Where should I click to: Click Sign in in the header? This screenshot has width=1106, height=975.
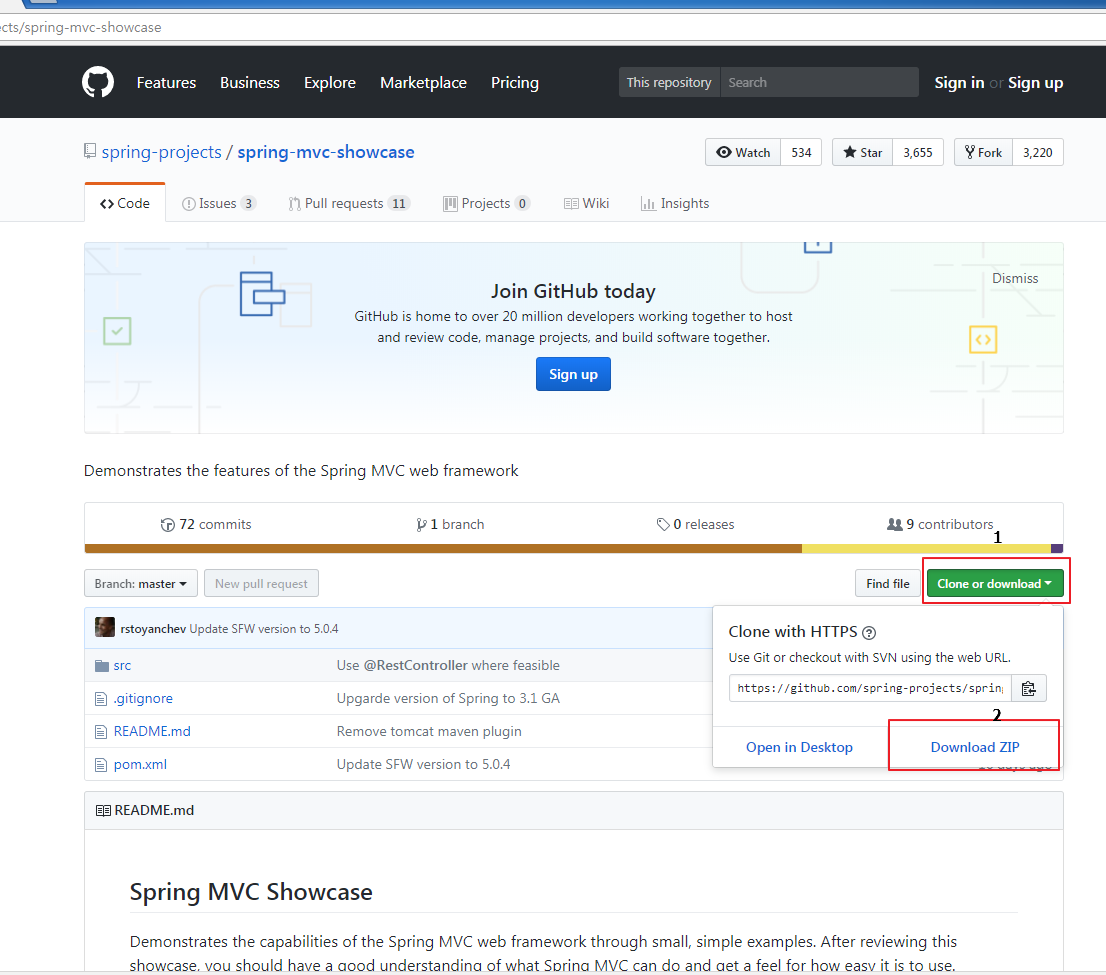[959, 83]
